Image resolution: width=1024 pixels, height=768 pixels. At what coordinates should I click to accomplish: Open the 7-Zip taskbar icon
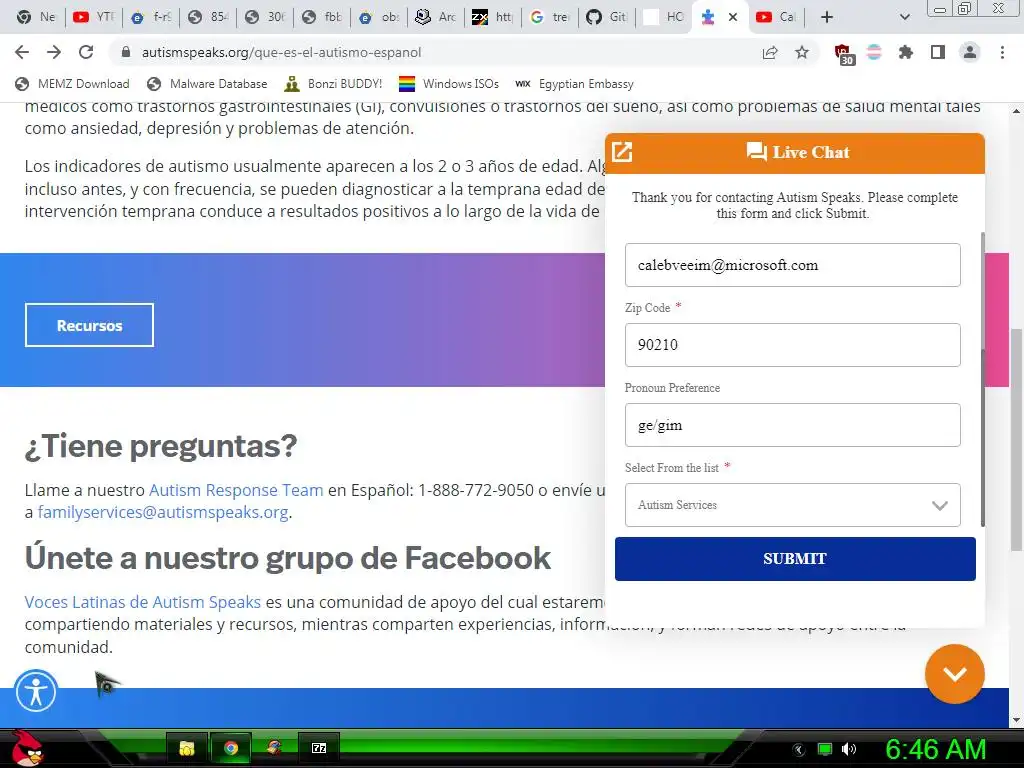[319, 748]
